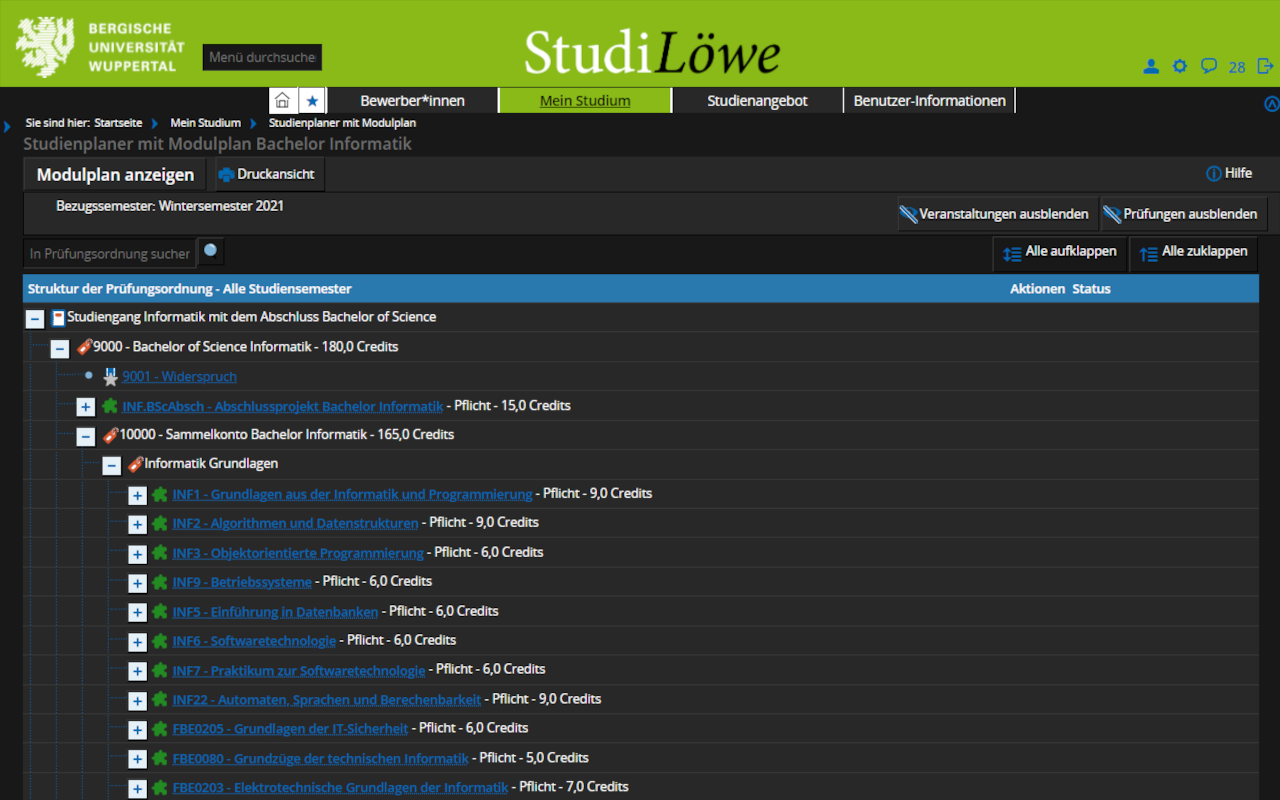Expand FBE0203 Elektrotechnische Grundlagen node

click(137, 790)
